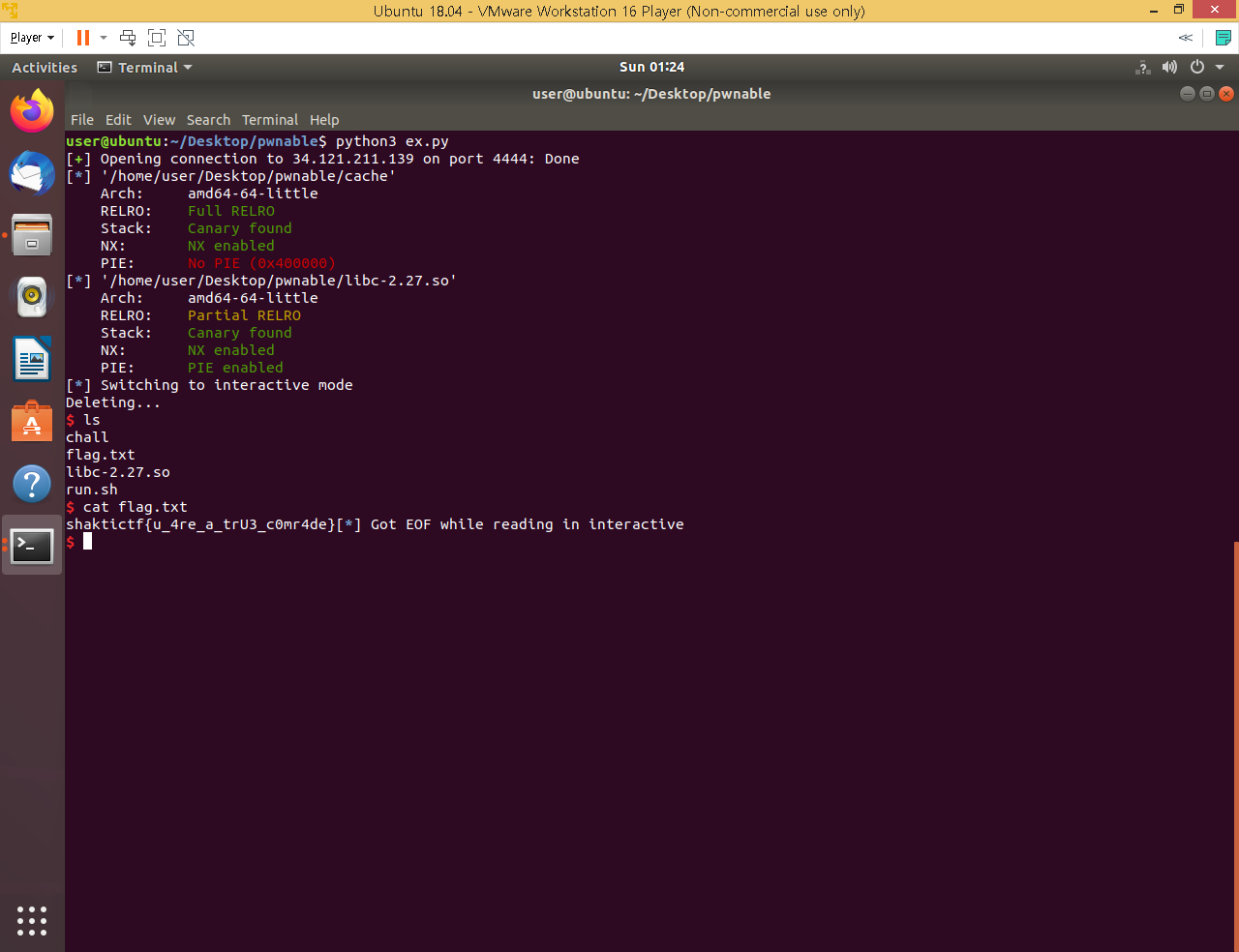The height and width of the screenshot is (952, 1239).
Task: Show applications grid at dock bottom
Action: point(32,920)
